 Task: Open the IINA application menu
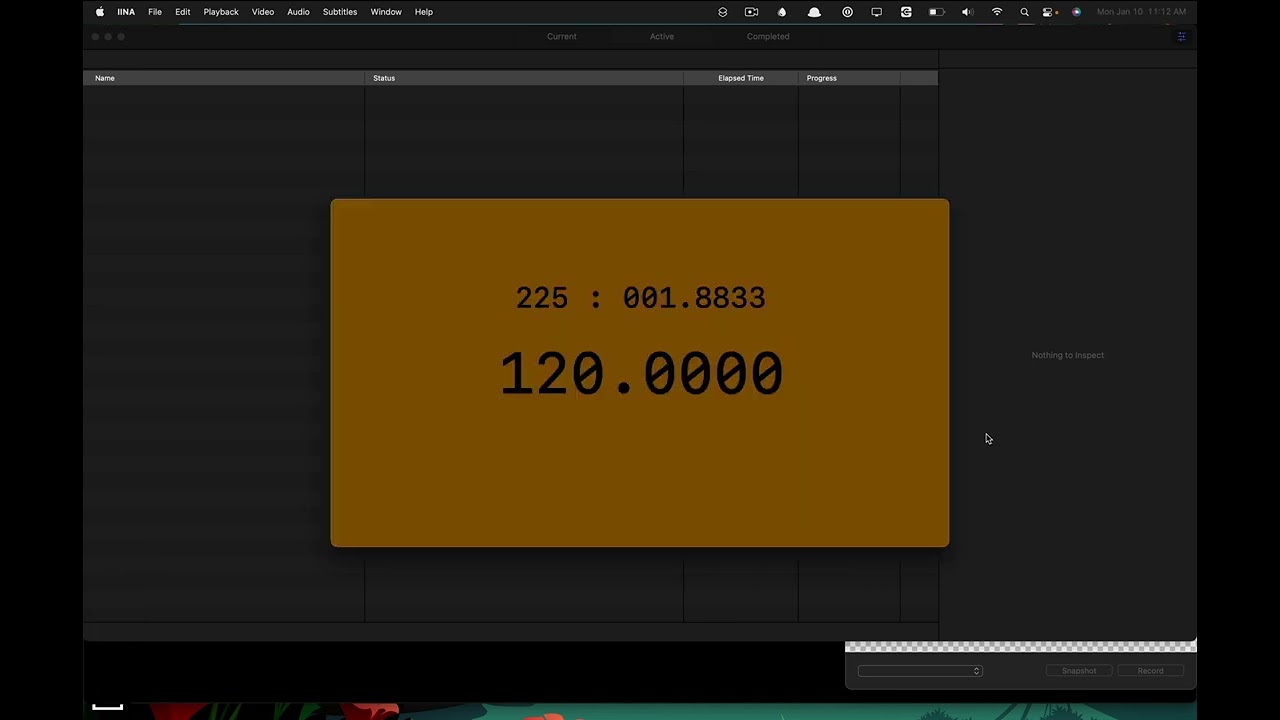(126, 12)
